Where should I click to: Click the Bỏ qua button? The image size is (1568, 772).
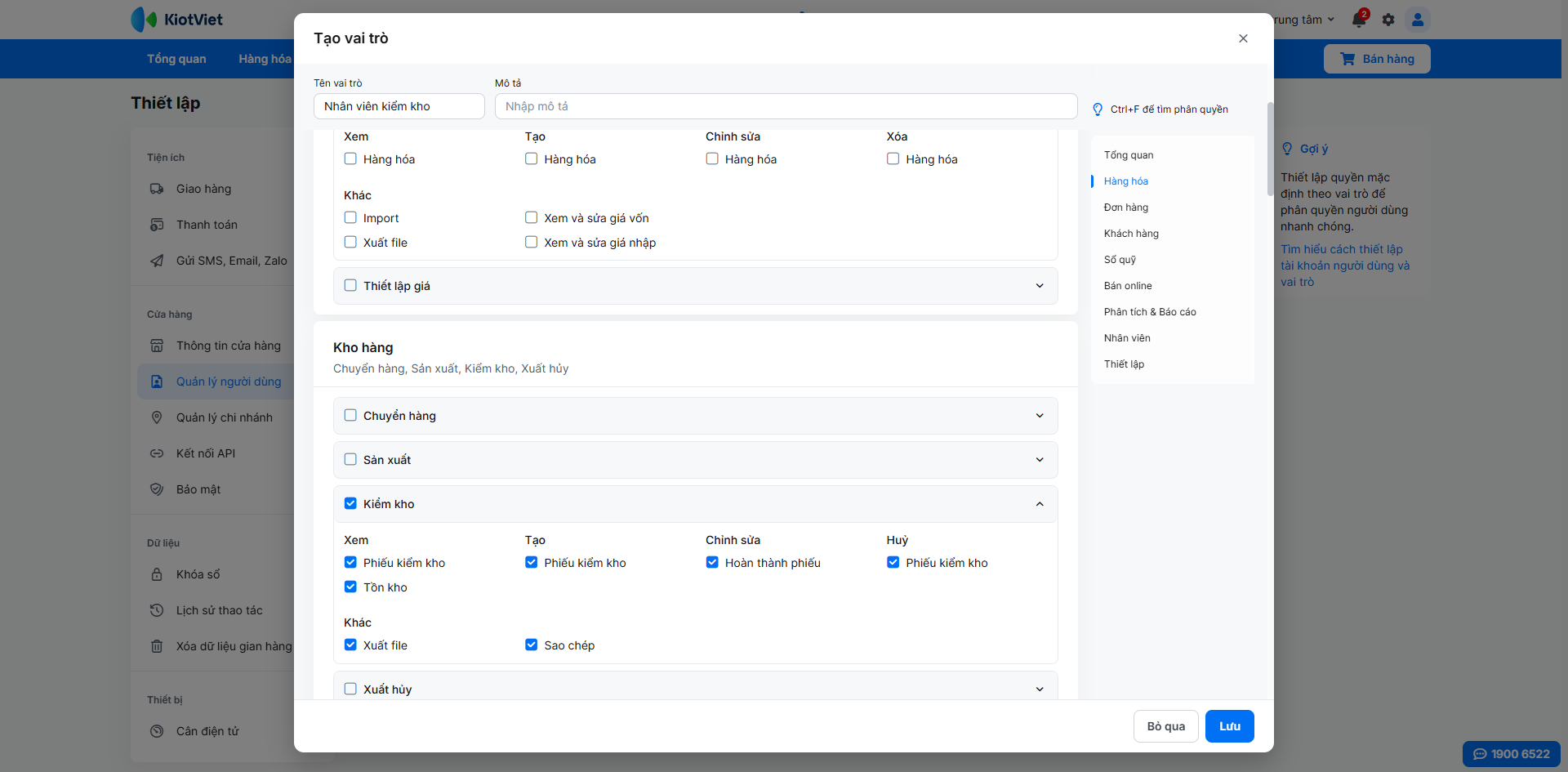[x=1165, y=726]
